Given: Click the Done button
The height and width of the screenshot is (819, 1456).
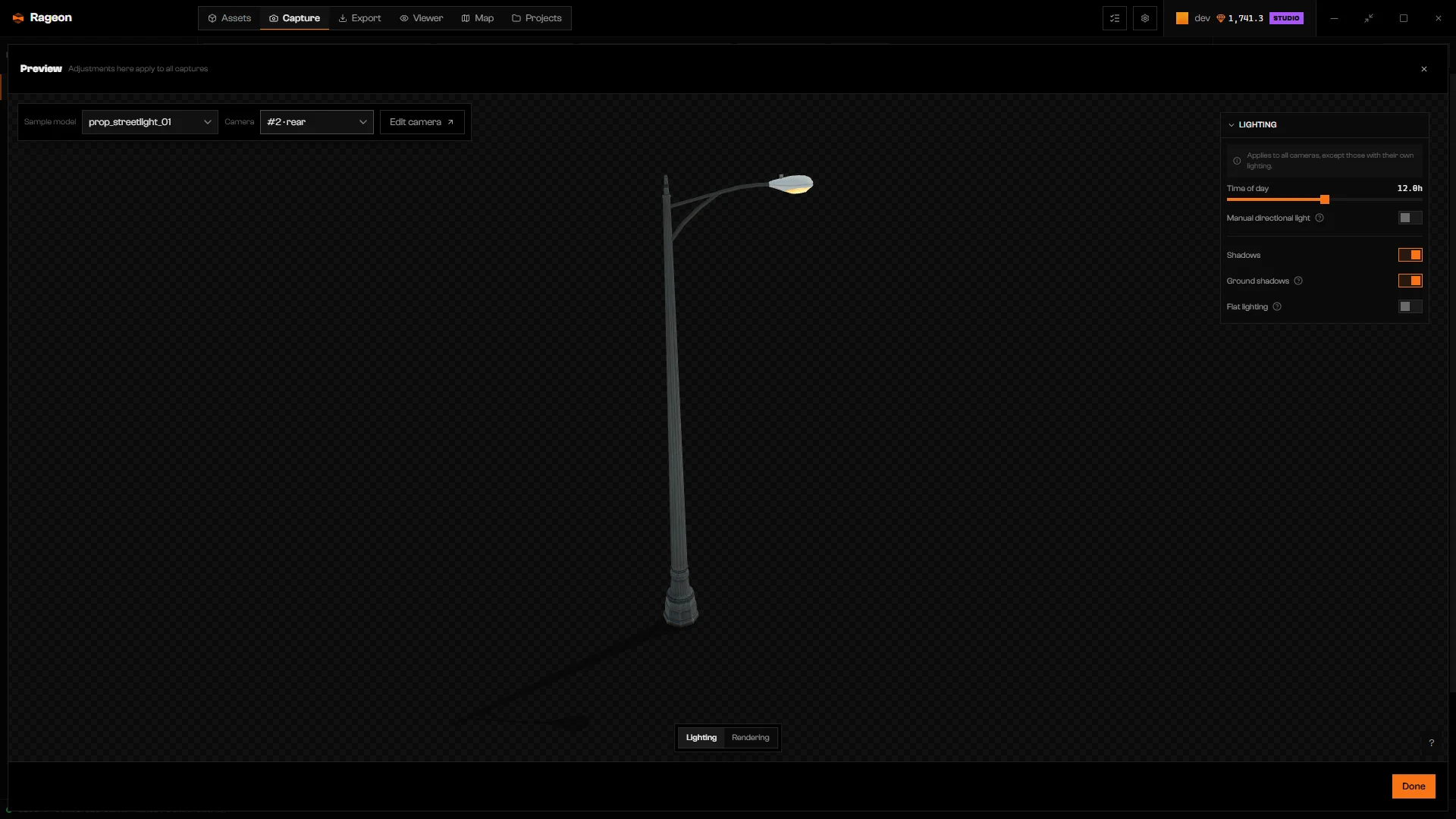Looking at the screenshot, I should pyautogui.click(x=1413, y=786).
